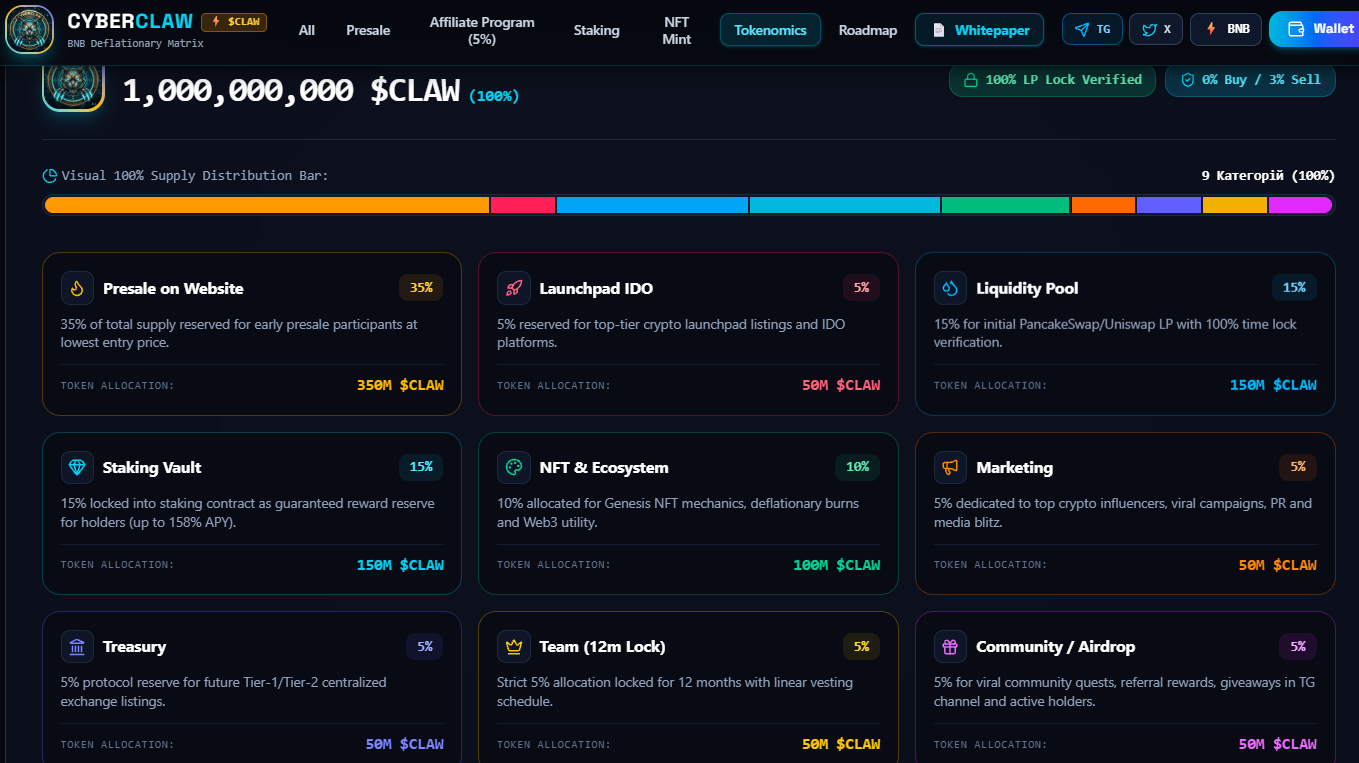Click the red Launchpad segment of distribution bar
1359x763 pixels.
pos(523,205)
